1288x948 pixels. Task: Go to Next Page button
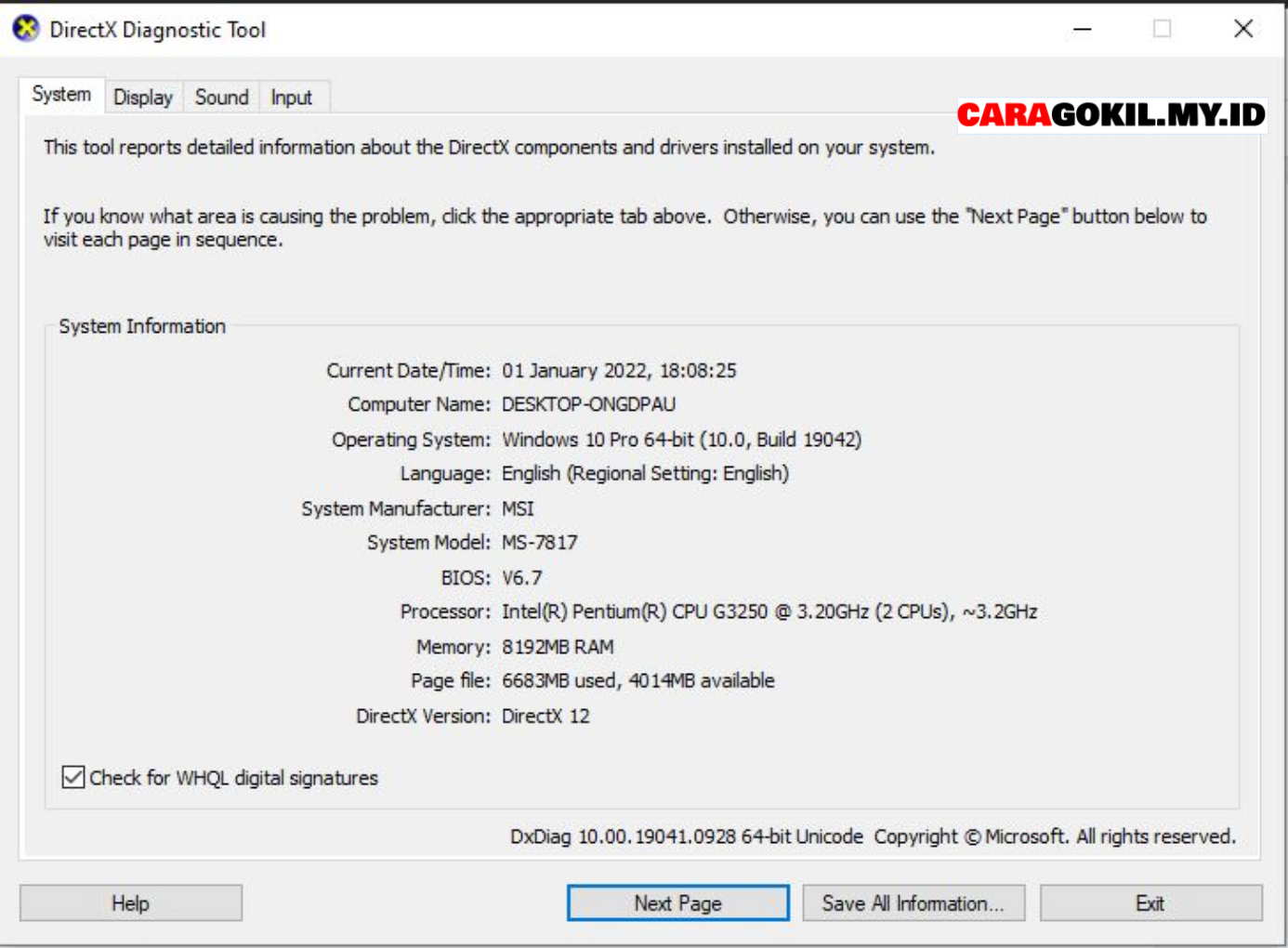click(x=678, y=903)
